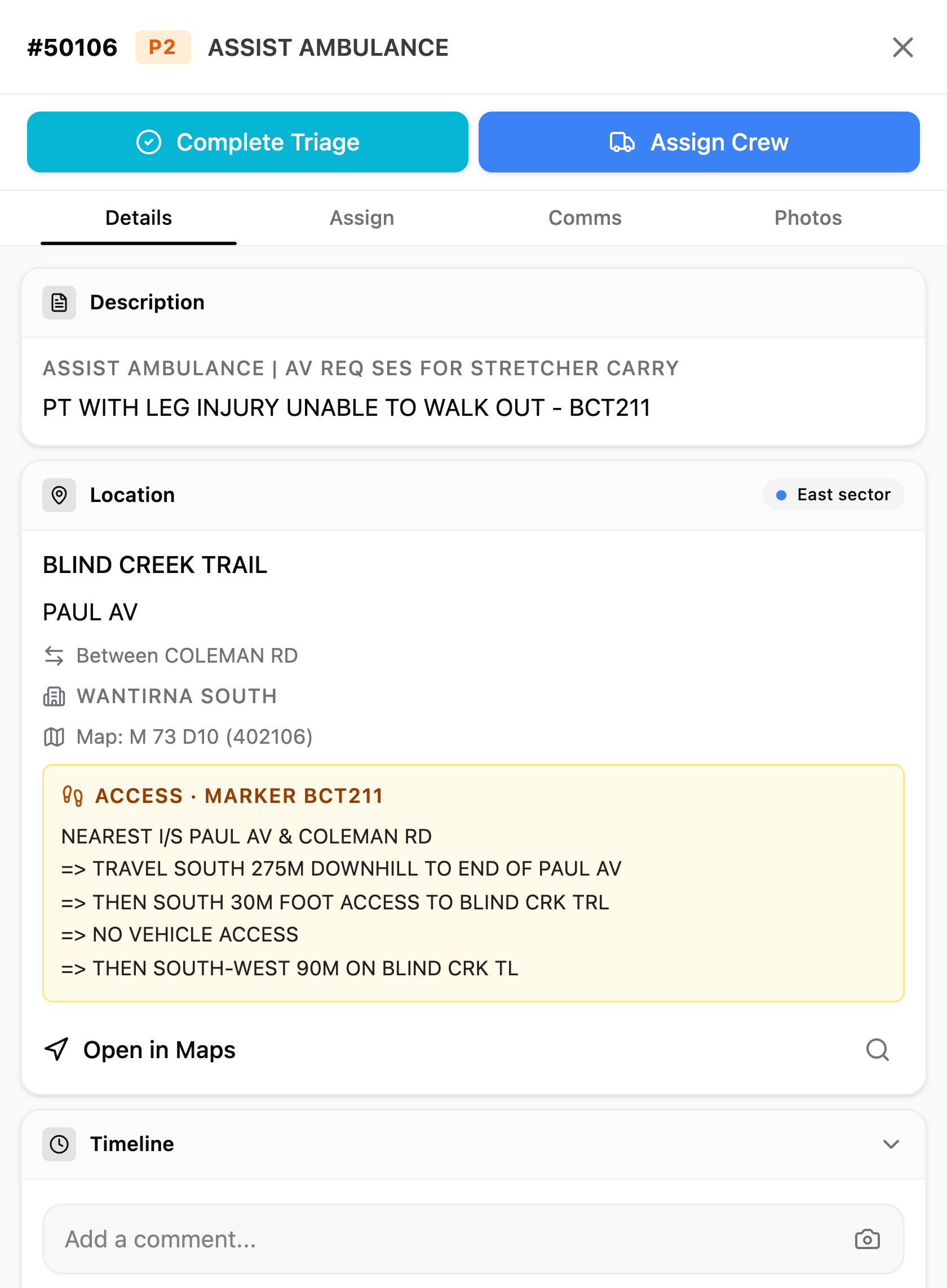Click the building icon next to WANTIRNA SOUTH
This screenshot has width=947, height=1288.
[x=54, y=697]
